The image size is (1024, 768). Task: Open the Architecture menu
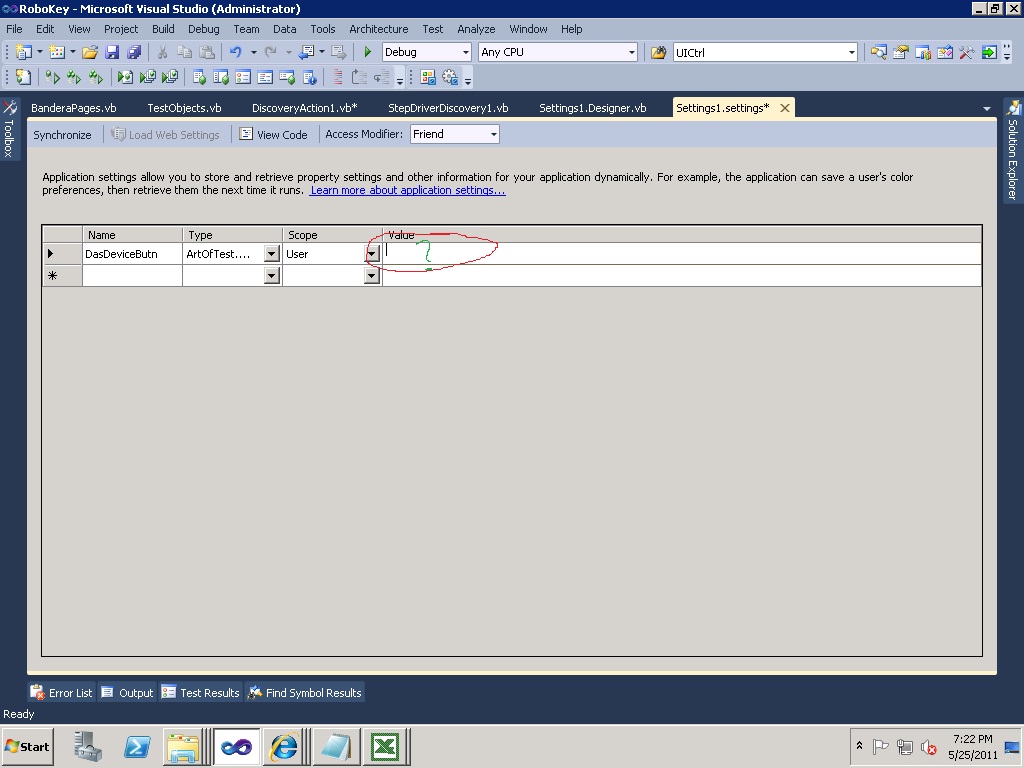[x=379, y=29]
